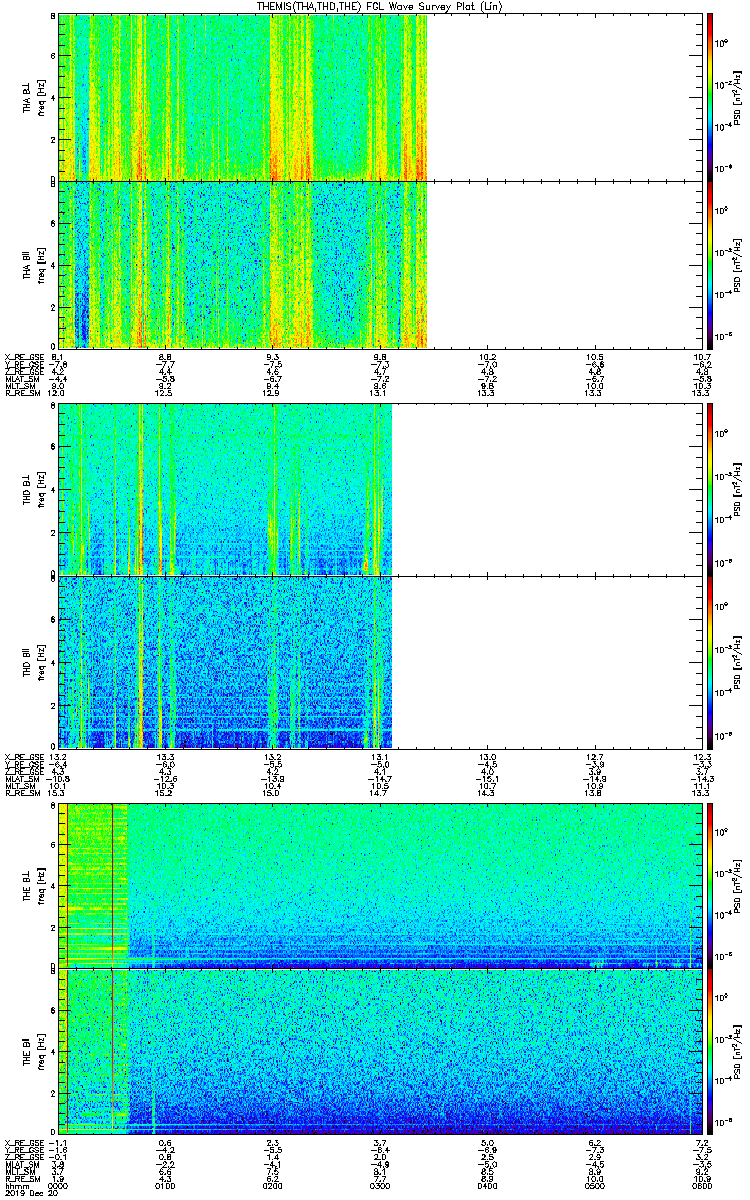Image resolution: width=750 pixels, height=1200 pixels.
Task: Click the THE BII spectrogram panel
Action: point(381,1053)
